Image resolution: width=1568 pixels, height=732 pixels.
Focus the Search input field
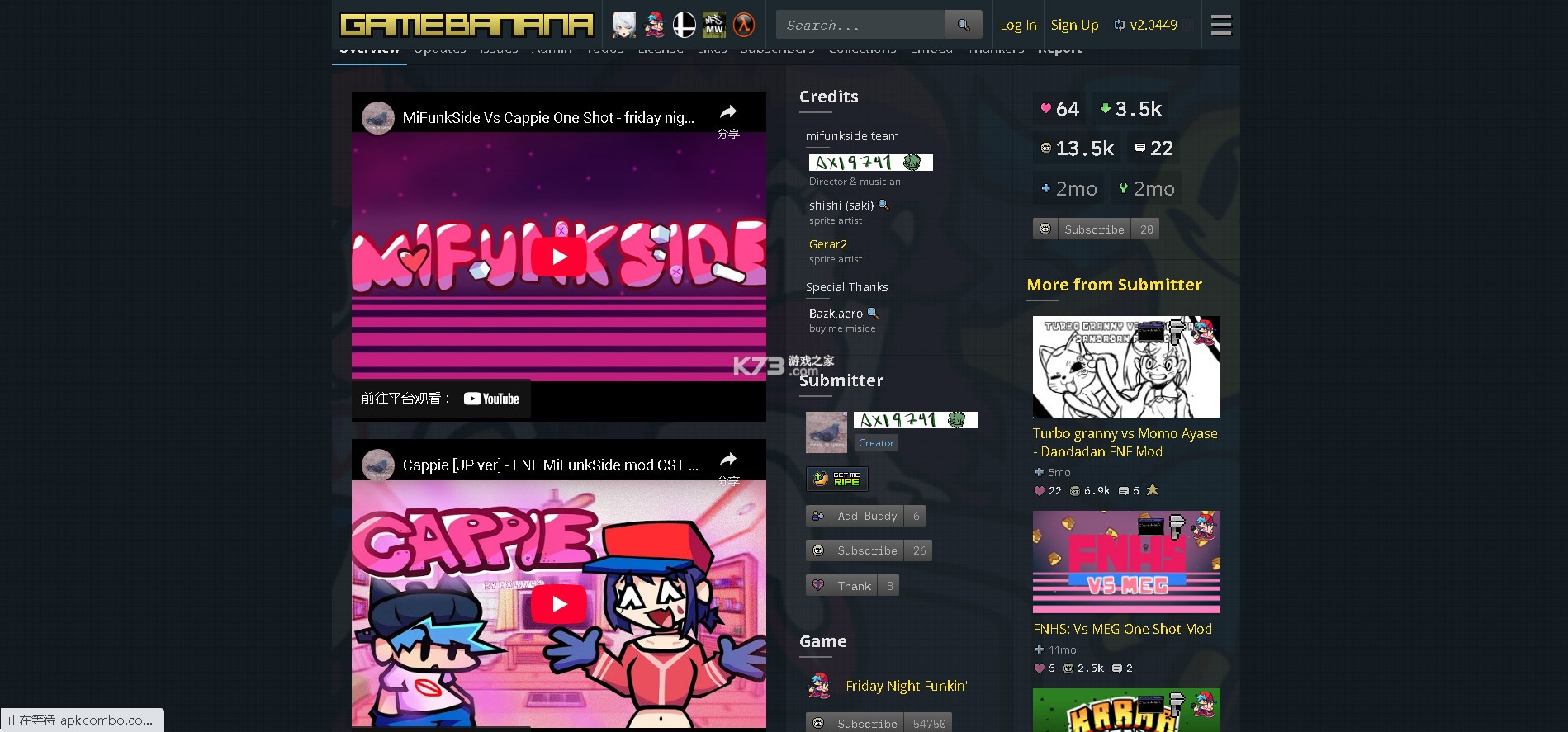coord(860,25)
